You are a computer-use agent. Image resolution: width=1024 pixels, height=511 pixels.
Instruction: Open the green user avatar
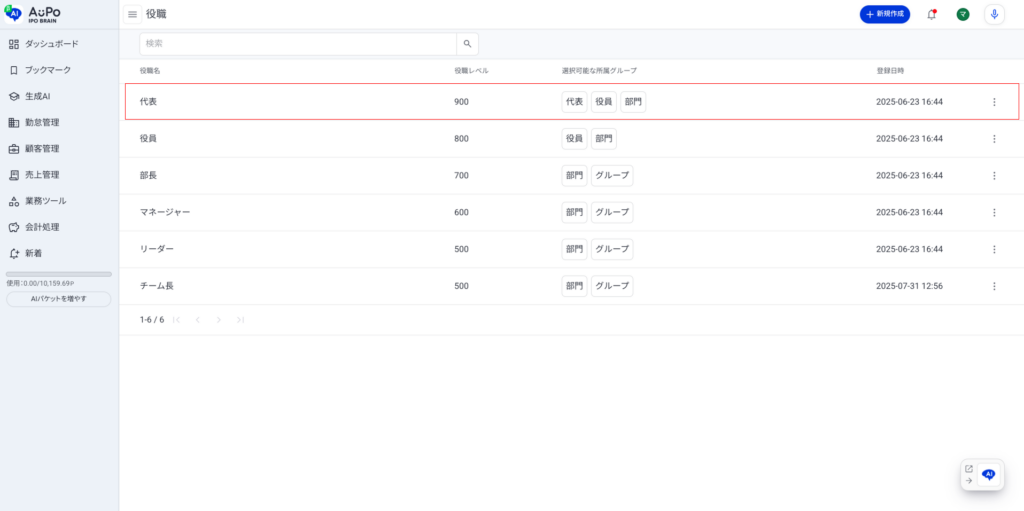click(x=963, y=14)
